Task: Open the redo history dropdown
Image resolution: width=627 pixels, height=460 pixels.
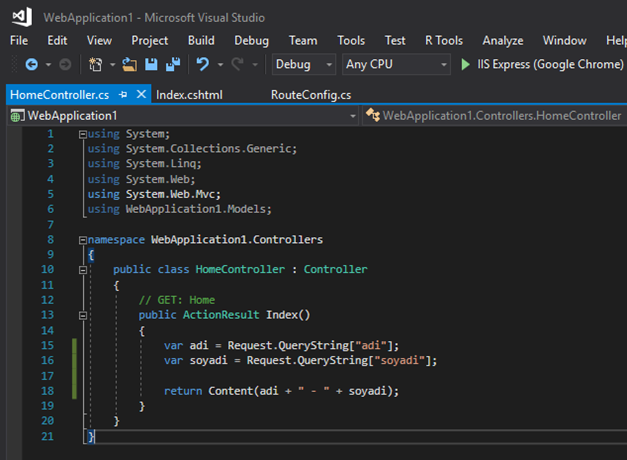Action: (x=255, y=64)
